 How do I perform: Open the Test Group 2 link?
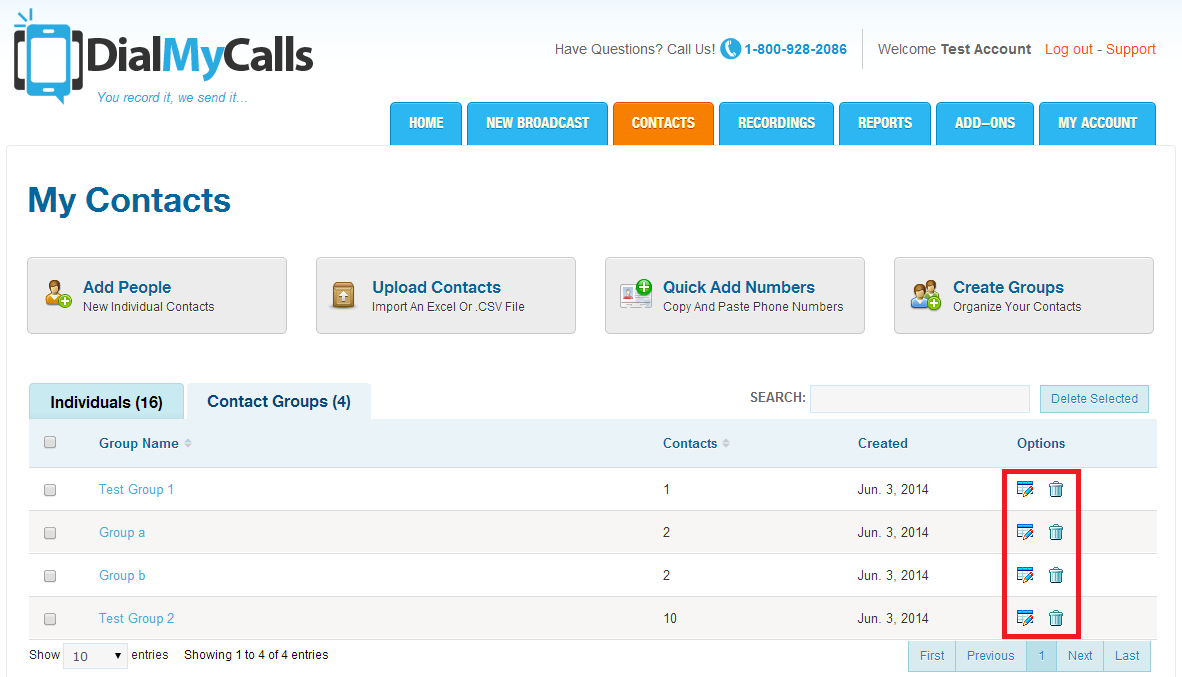[x=136, y=618]
